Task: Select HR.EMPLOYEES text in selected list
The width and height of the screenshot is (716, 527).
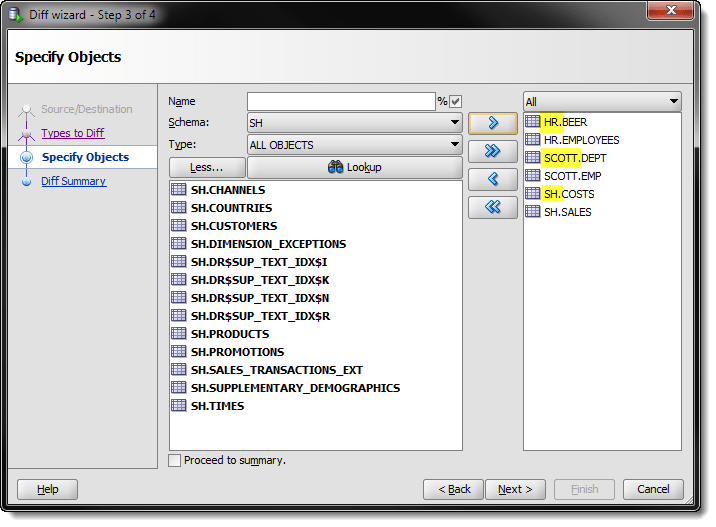Action: [581, 140]
